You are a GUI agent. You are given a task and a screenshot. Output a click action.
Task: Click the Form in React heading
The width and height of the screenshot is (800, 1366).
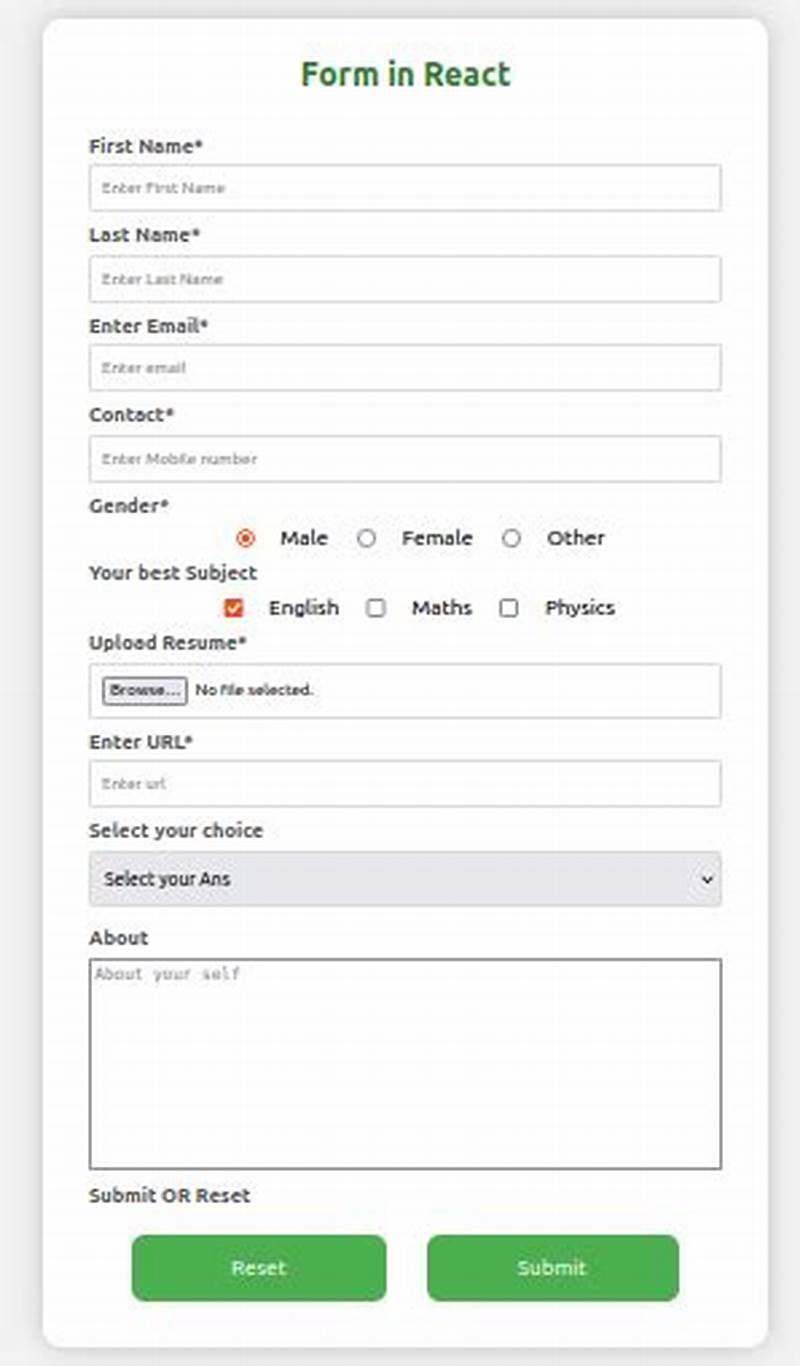click(403, 73)
